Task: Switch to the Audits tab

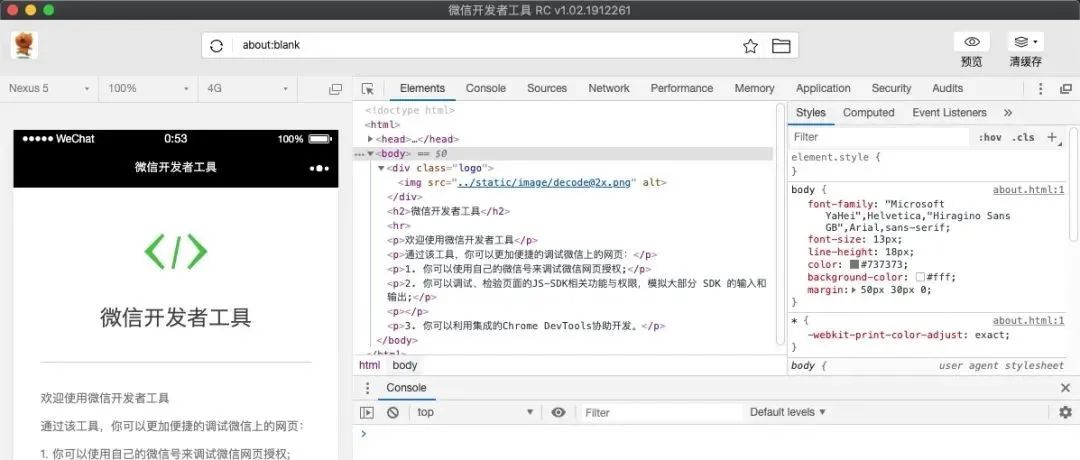Action: (948, 88)
